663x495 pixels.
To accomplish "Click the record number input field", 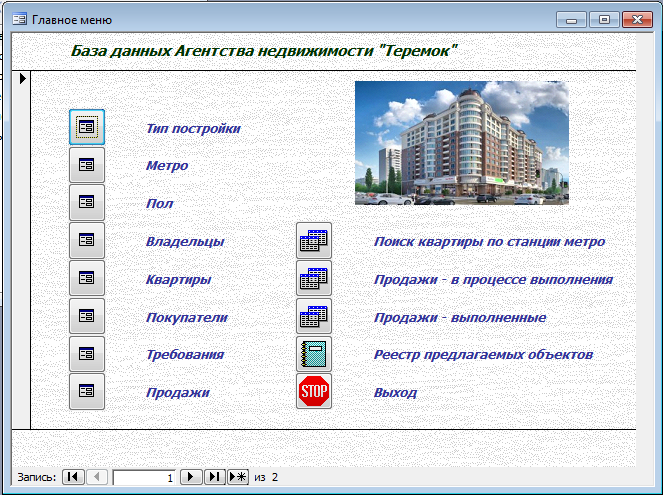I will pyautogui.click(x=143, y=477).
